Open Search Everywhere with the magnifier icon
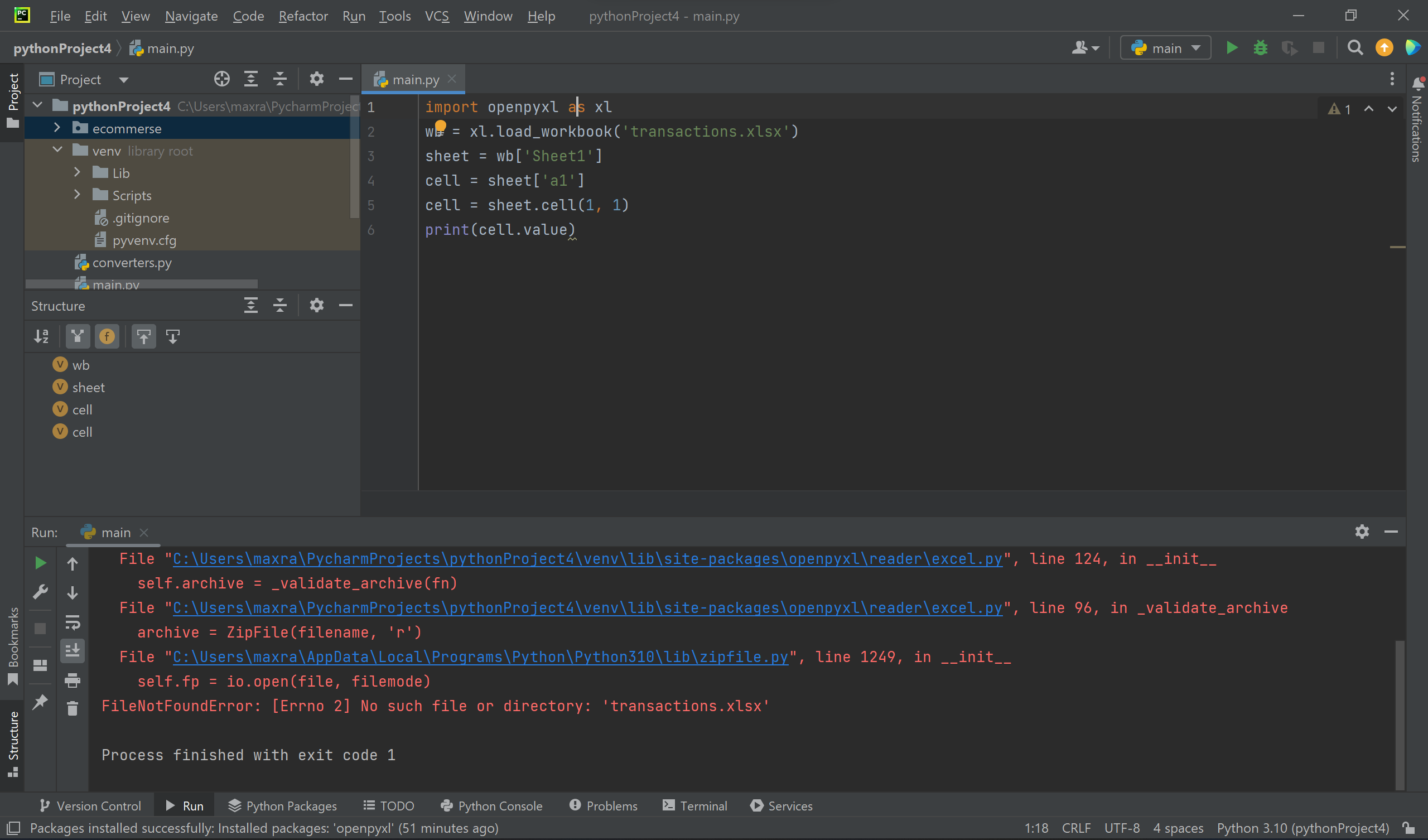1428x840 pixels. click(x=1355, y=47)
